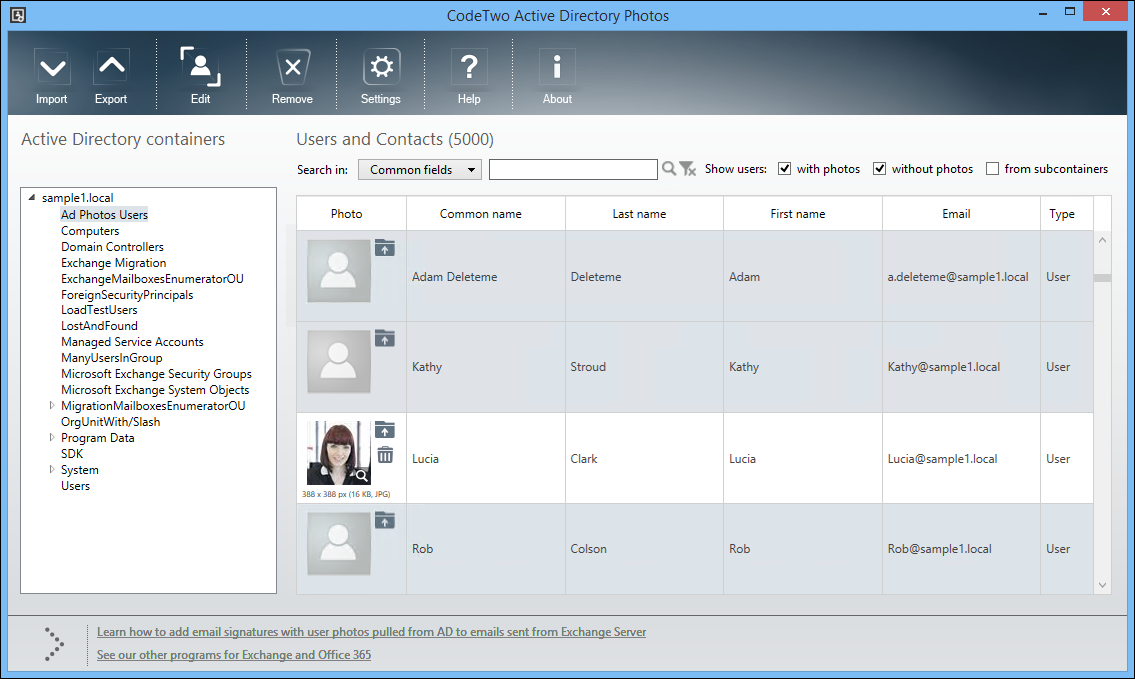
Task: Select the LoadTestUsers container
Action: coord(99,310)
